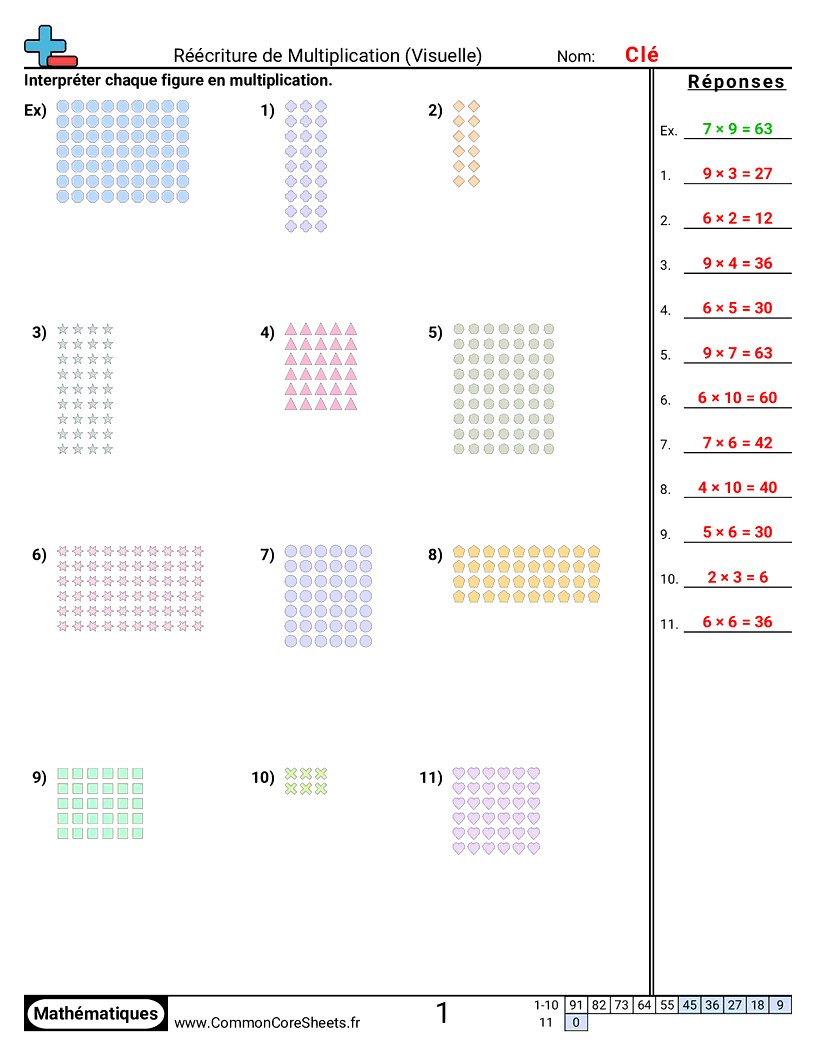The height and width of the screenshot is (1056, 816).
Task: Click the Mathématiques badge in the footer
Action: point(95,1014)
